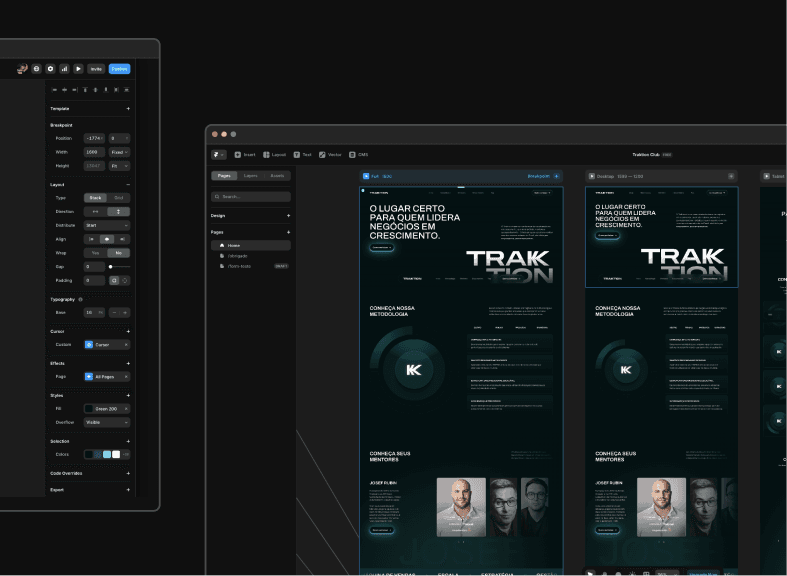Viewport: 787px width, 576px height.
Task: Click the blue play icon on the Full breakpoint header
Action: 366,176
